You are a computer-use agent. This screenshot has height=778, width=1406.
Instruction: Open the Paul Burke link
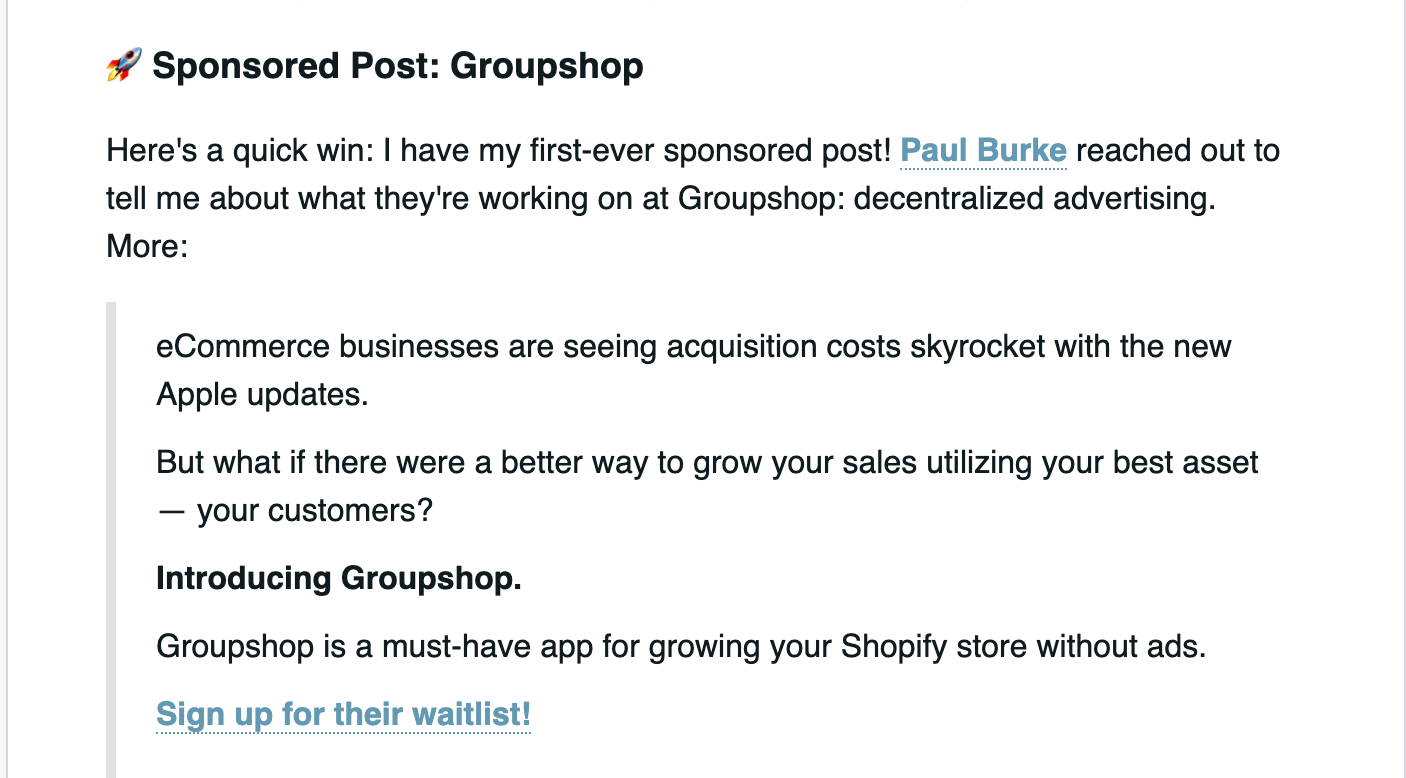983,151
